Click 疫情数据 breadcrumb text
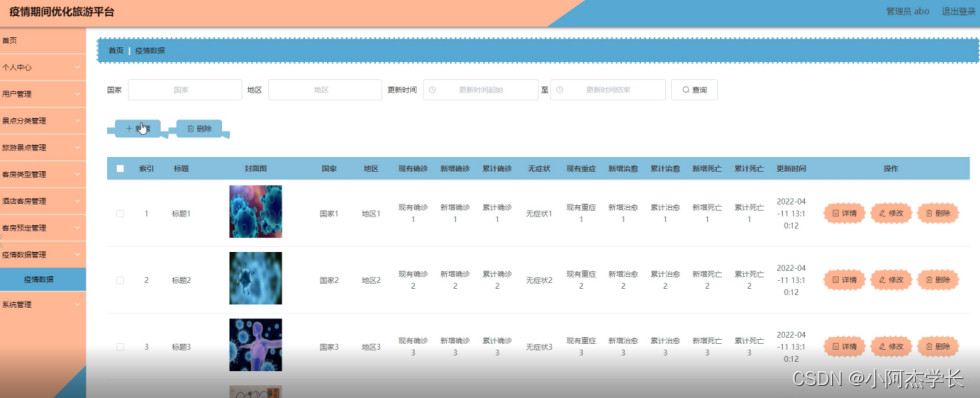The width and height of the screenshot is (980, 398). (150, 51)
